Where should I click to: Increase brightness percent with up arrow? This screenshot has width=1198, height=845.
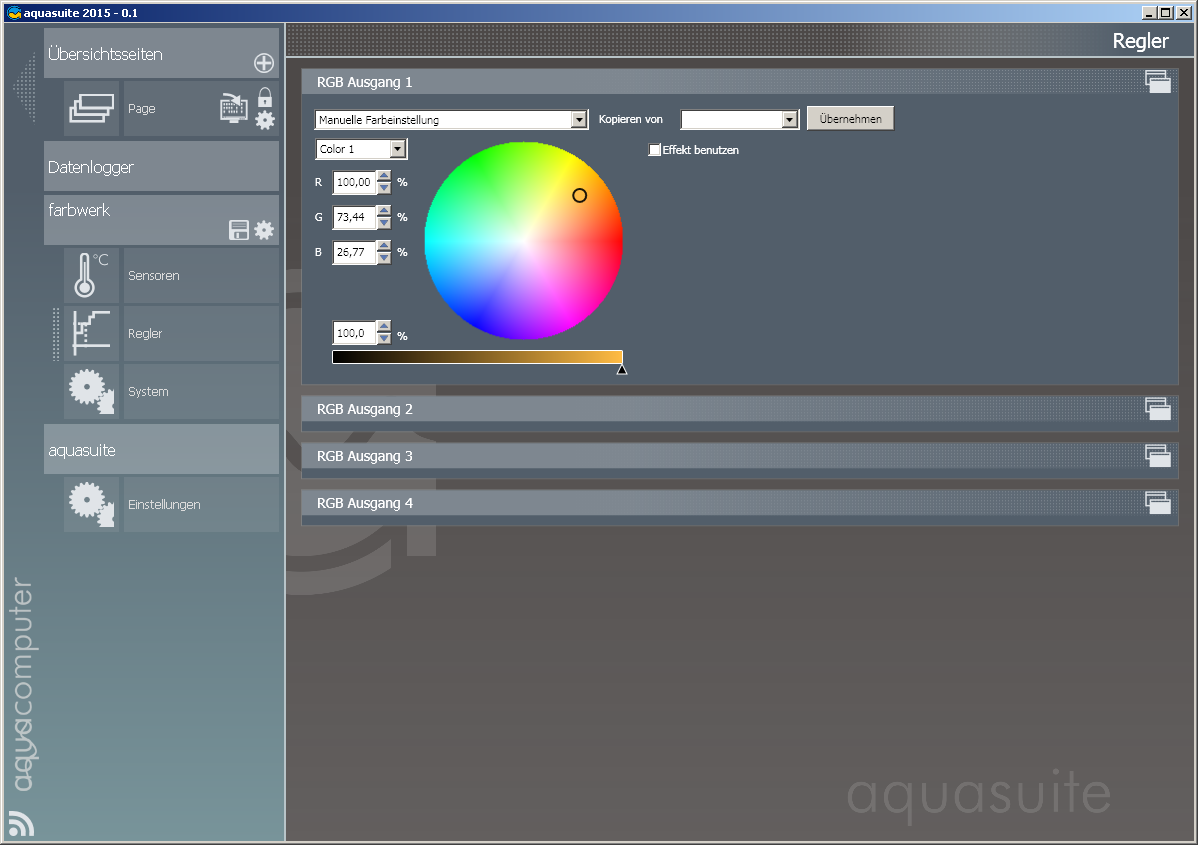[384, 327]
